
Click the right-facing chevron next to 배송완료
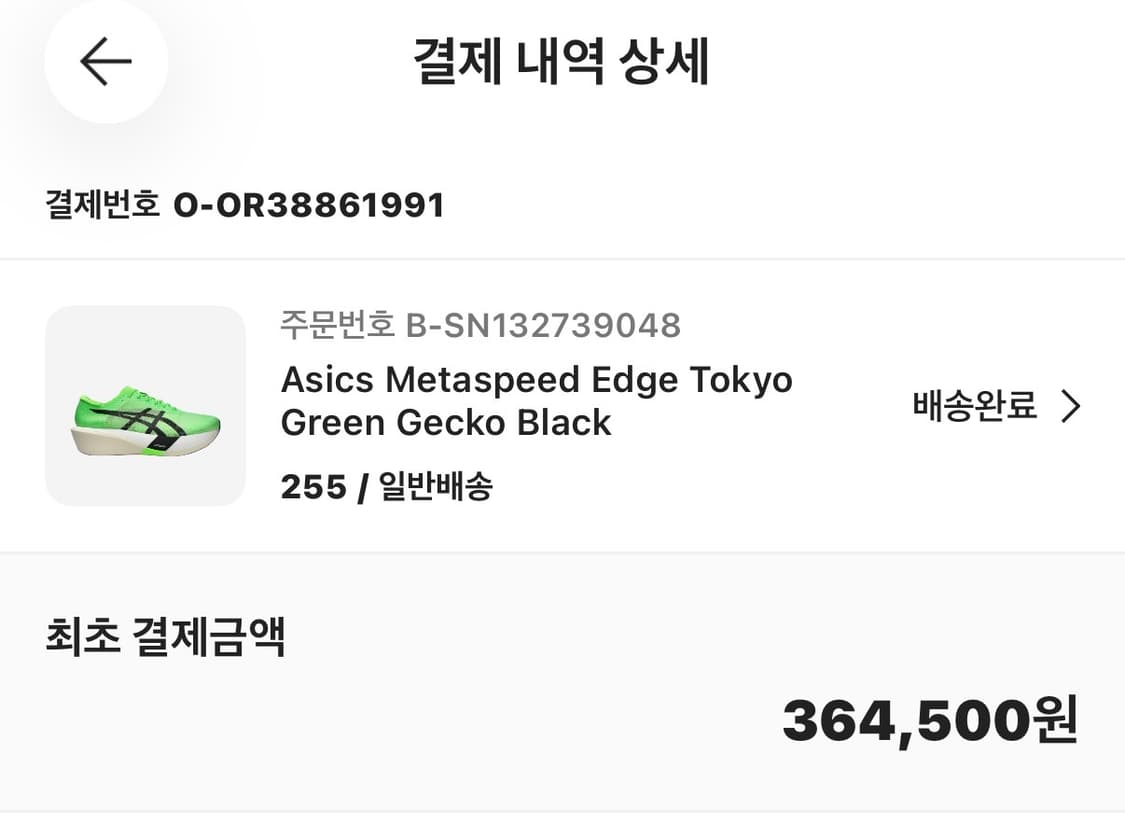click(1071, 406)
